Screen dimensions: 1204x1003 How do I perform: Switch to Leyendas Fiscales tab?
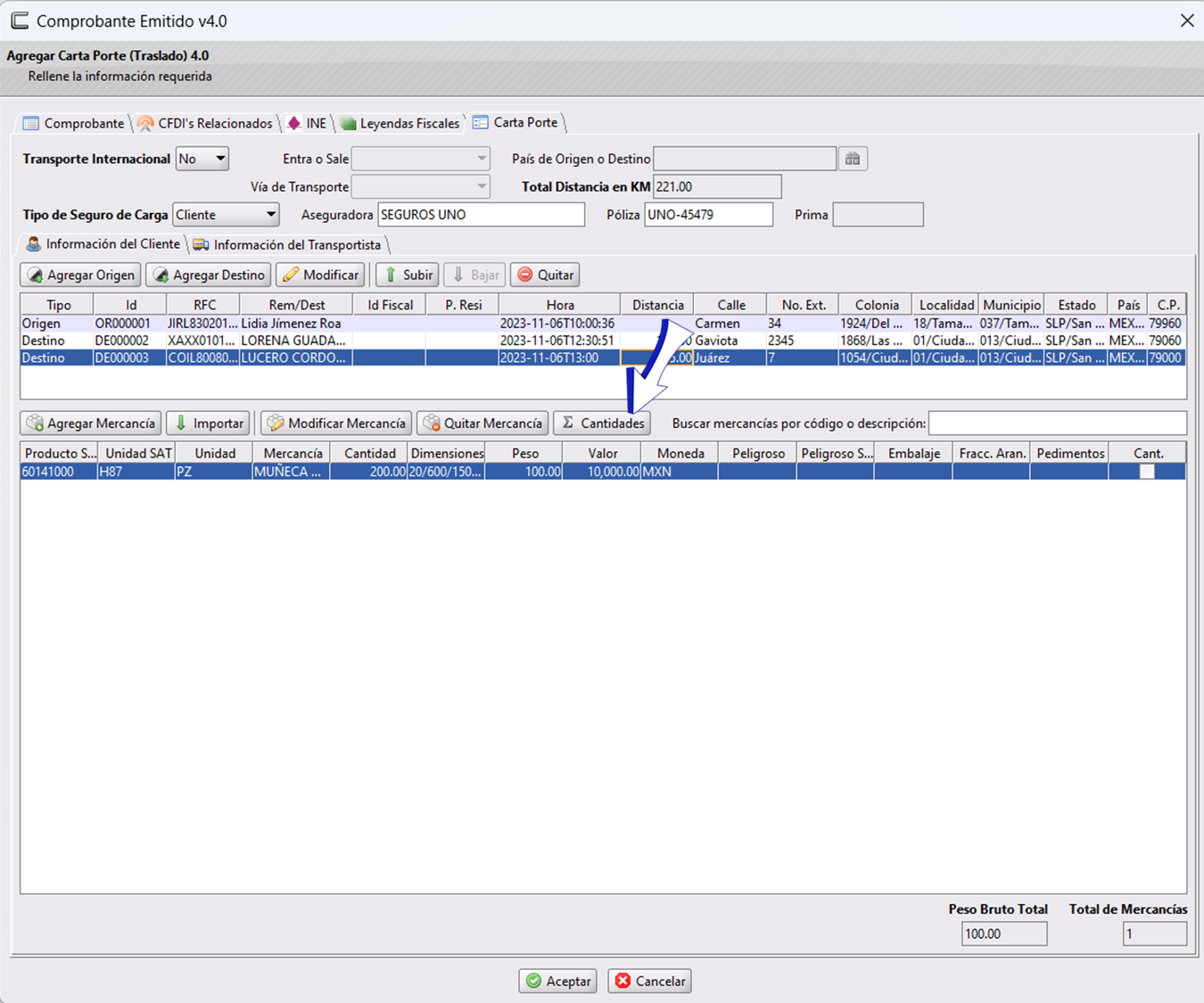(400, 123)
